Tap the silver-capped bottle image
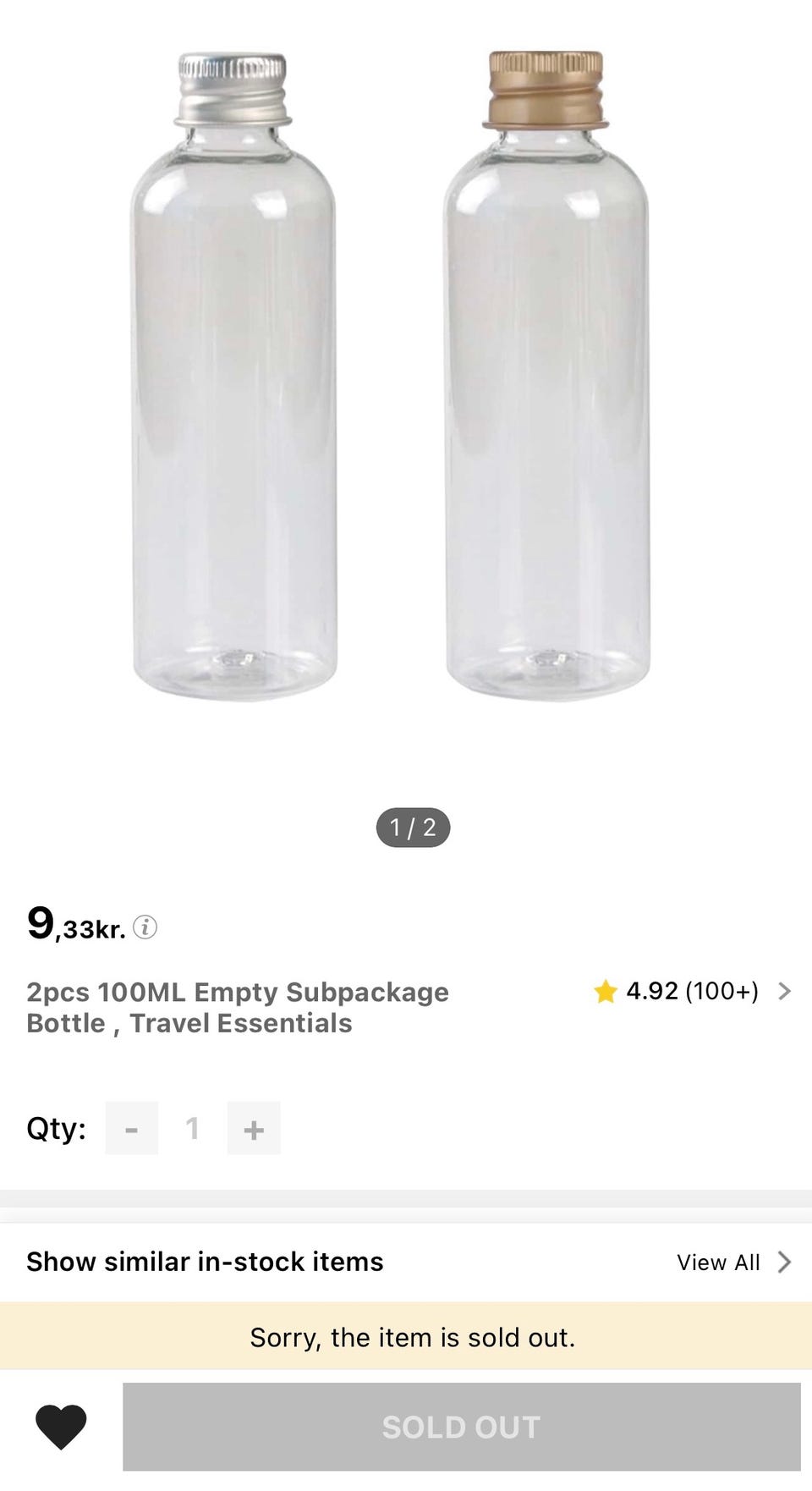The image size is (812, 1491). pyautogui.click(x=233, y=377)
